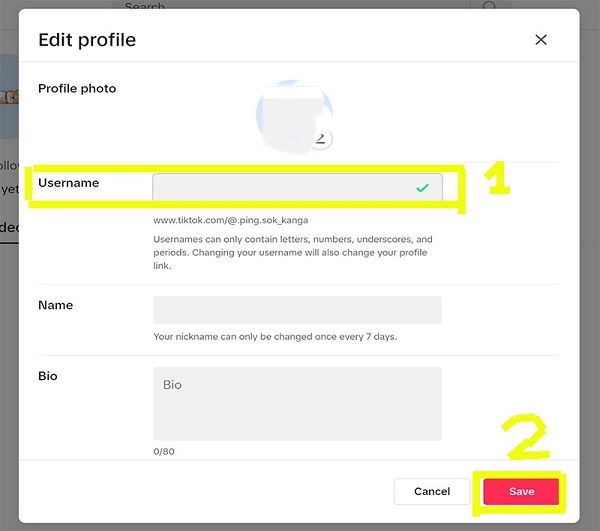
Task: Click the Edit profile dialog title
Action: point(87,41)
